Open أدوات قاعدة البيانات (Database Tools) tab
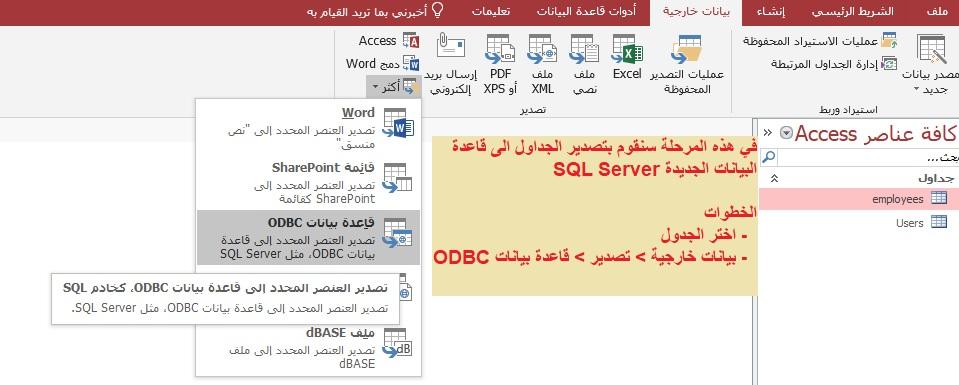 tap(586, 12)
